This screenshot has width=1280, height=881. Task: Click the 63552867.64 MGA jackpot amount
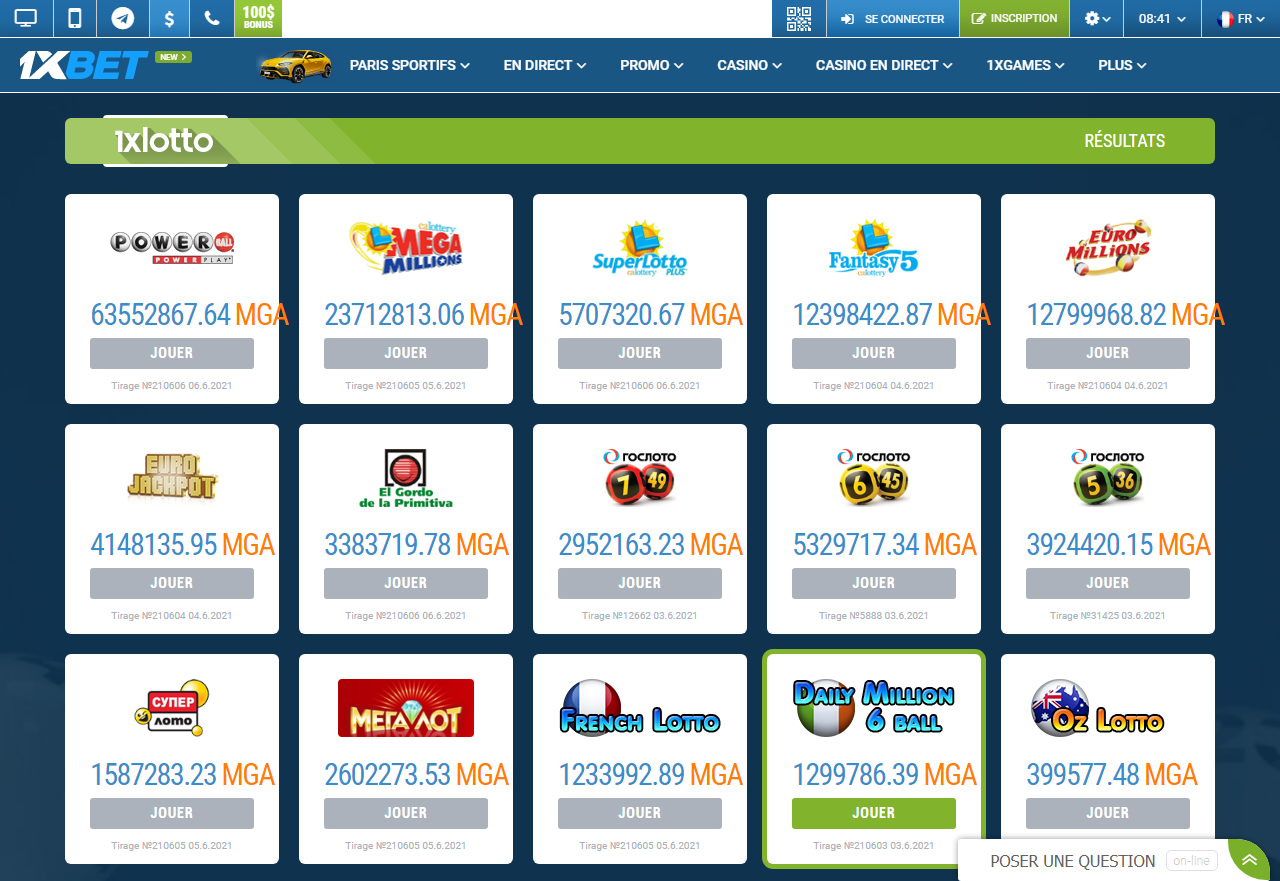coord(190,315)
